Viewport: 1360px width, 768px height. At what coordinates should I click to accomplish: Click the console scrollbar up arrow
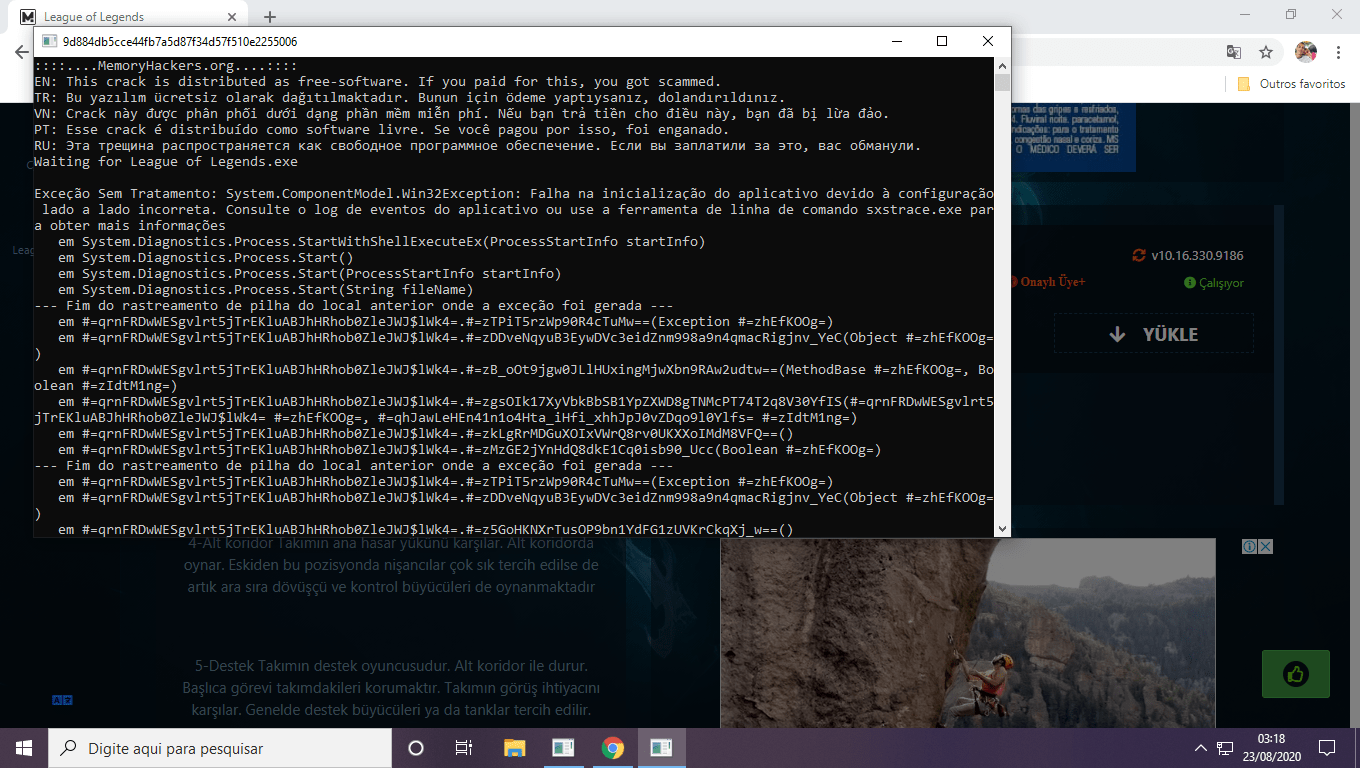click(x=1002, y=66)
